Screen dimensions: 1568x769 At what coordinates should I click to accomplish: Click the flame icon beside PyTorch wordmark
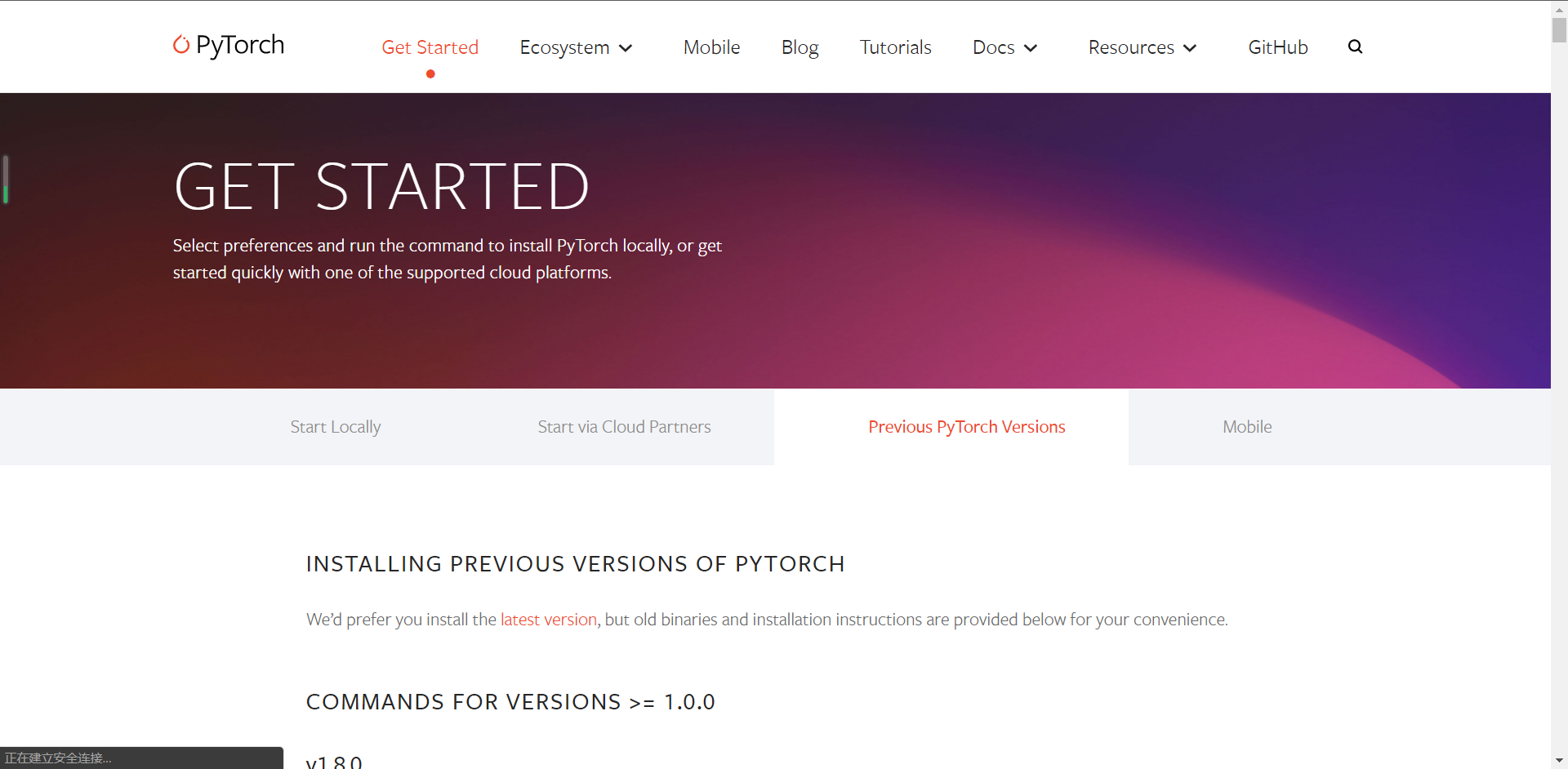pos(180,46)
